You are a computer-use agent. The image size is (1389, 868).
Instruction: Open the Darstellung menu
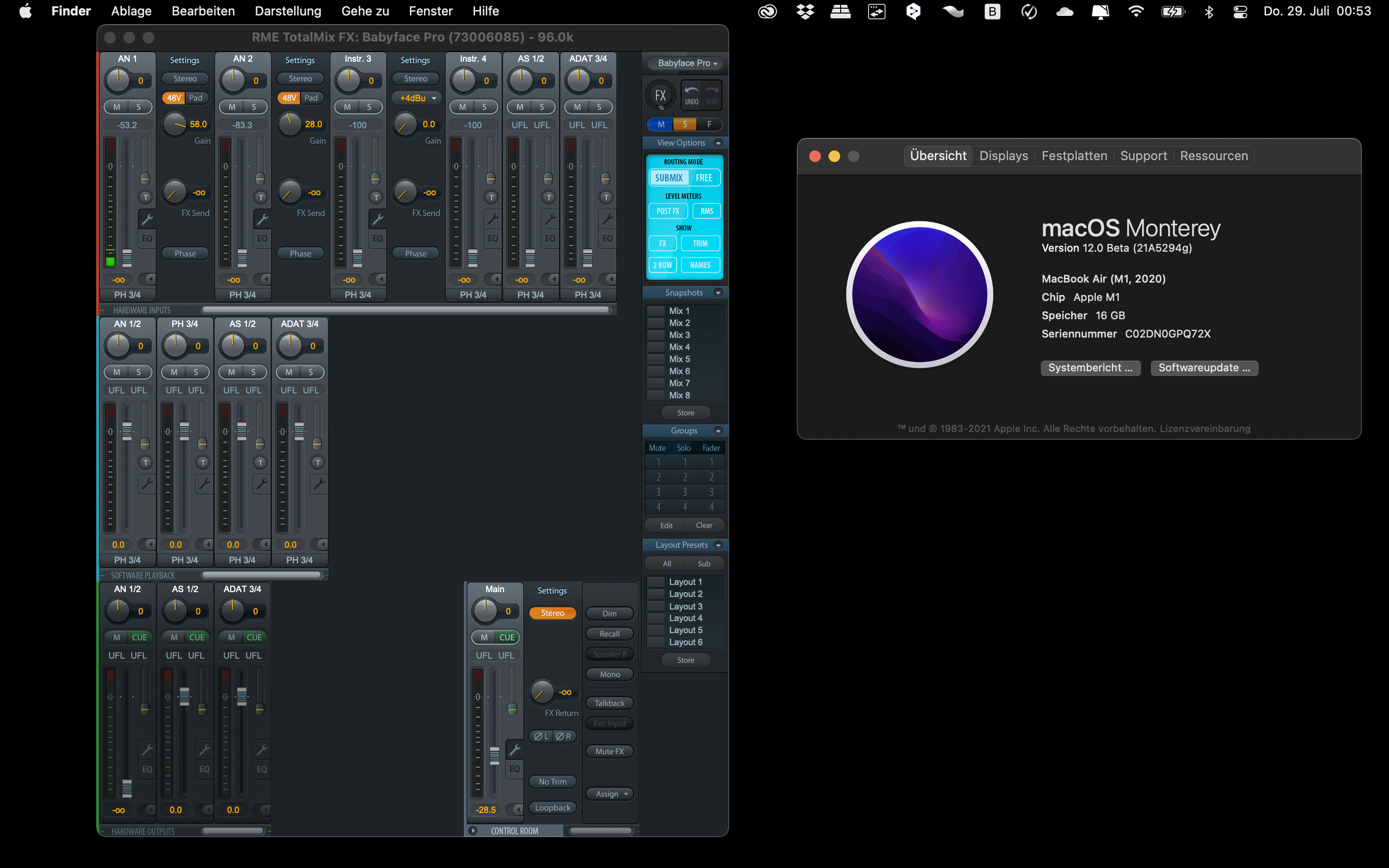tap(288, 11)
